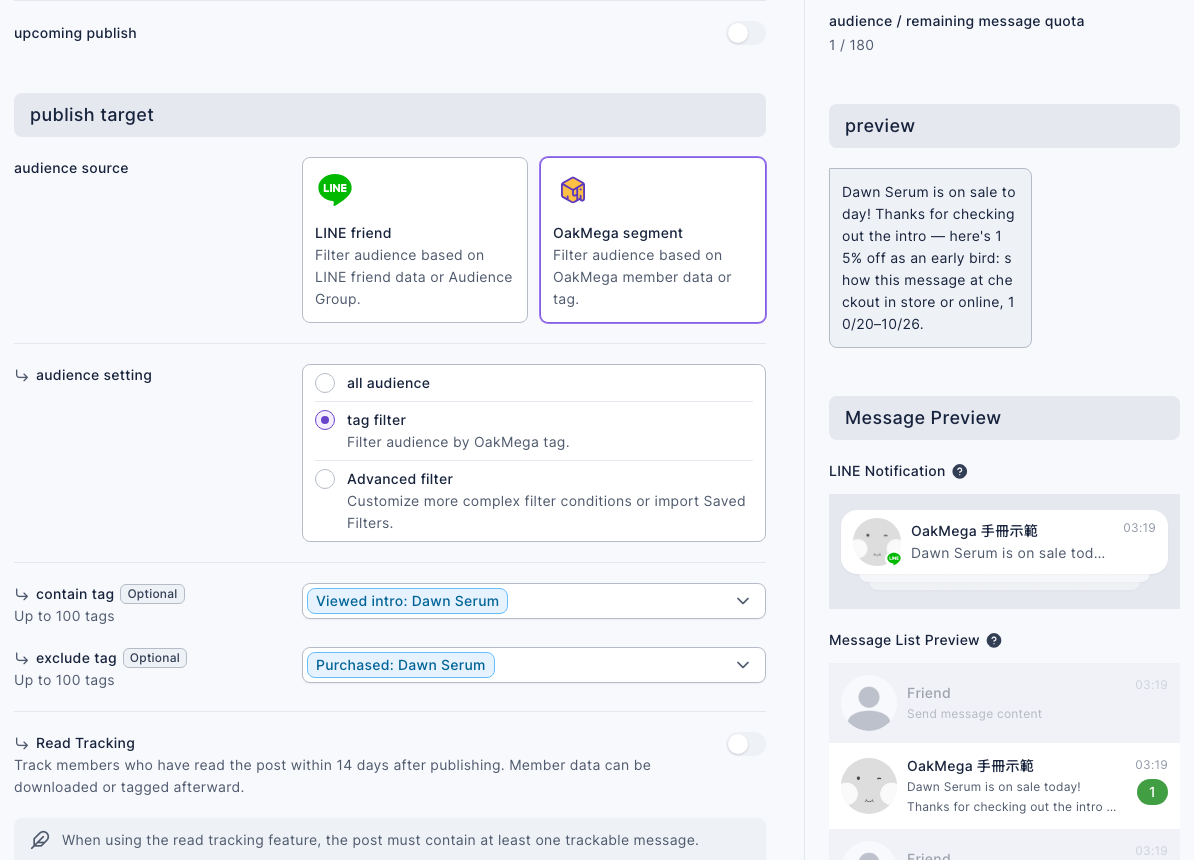This screenshot has width=1194, height=860.
Task: Choose the tag filter radio option
Action: point(325,420)
